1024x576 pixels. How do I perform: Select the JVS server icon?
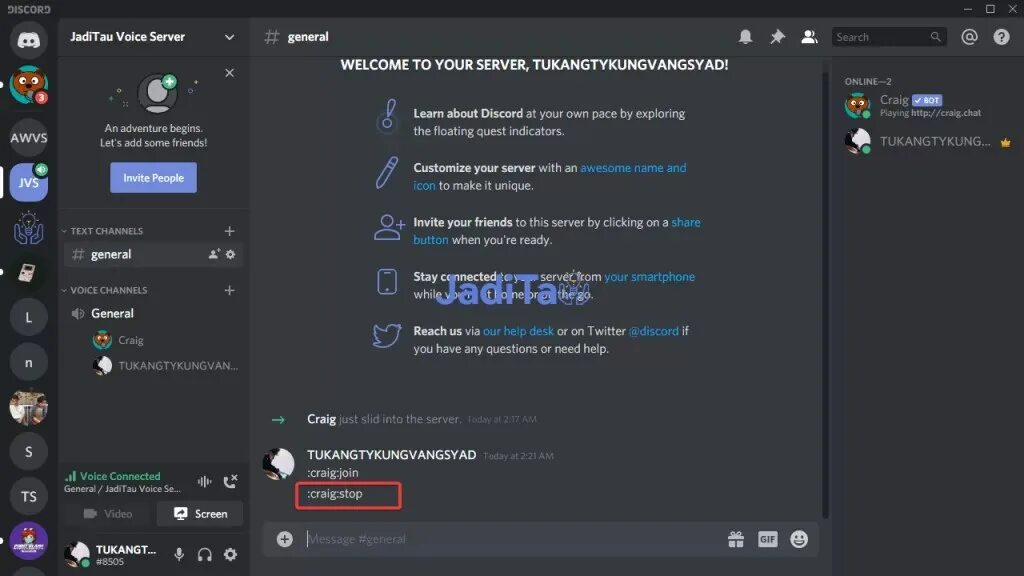28,182
